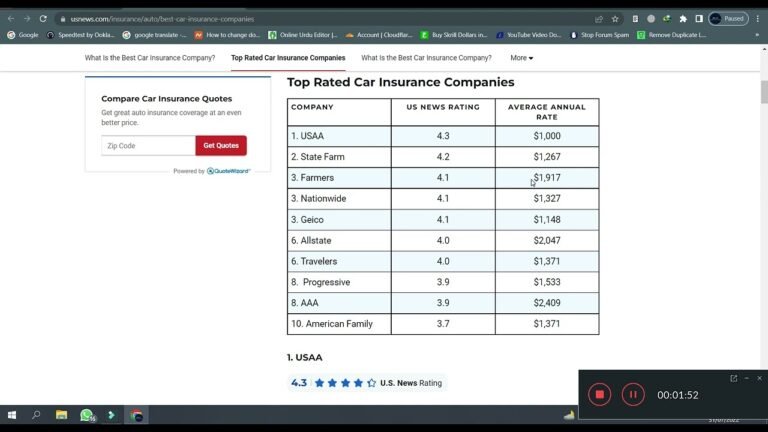Open Chrome from the taskbar
Viewport: 768px width, 432px height.
coord(137,415)
